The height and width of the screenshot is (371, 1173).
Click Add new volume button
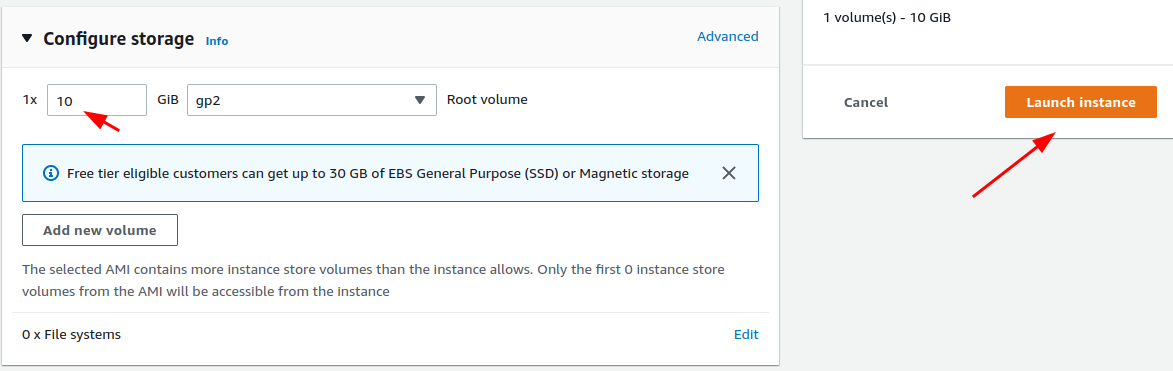point(99,230)
